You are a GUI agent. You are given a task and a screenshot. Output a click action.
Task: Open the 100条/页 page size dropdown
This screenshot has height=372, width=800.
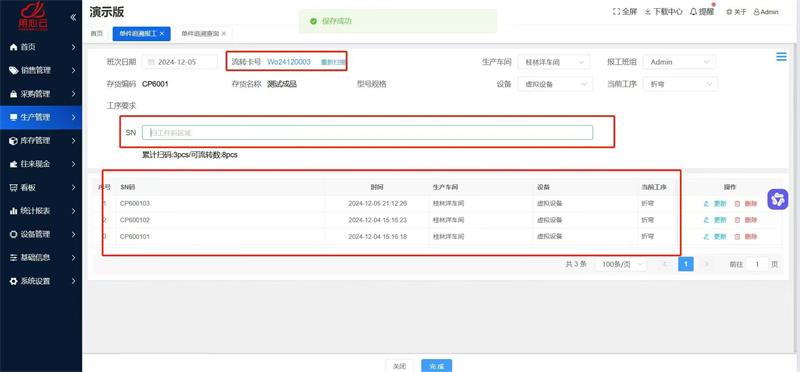pyautogui.click(x=620, y=264)
